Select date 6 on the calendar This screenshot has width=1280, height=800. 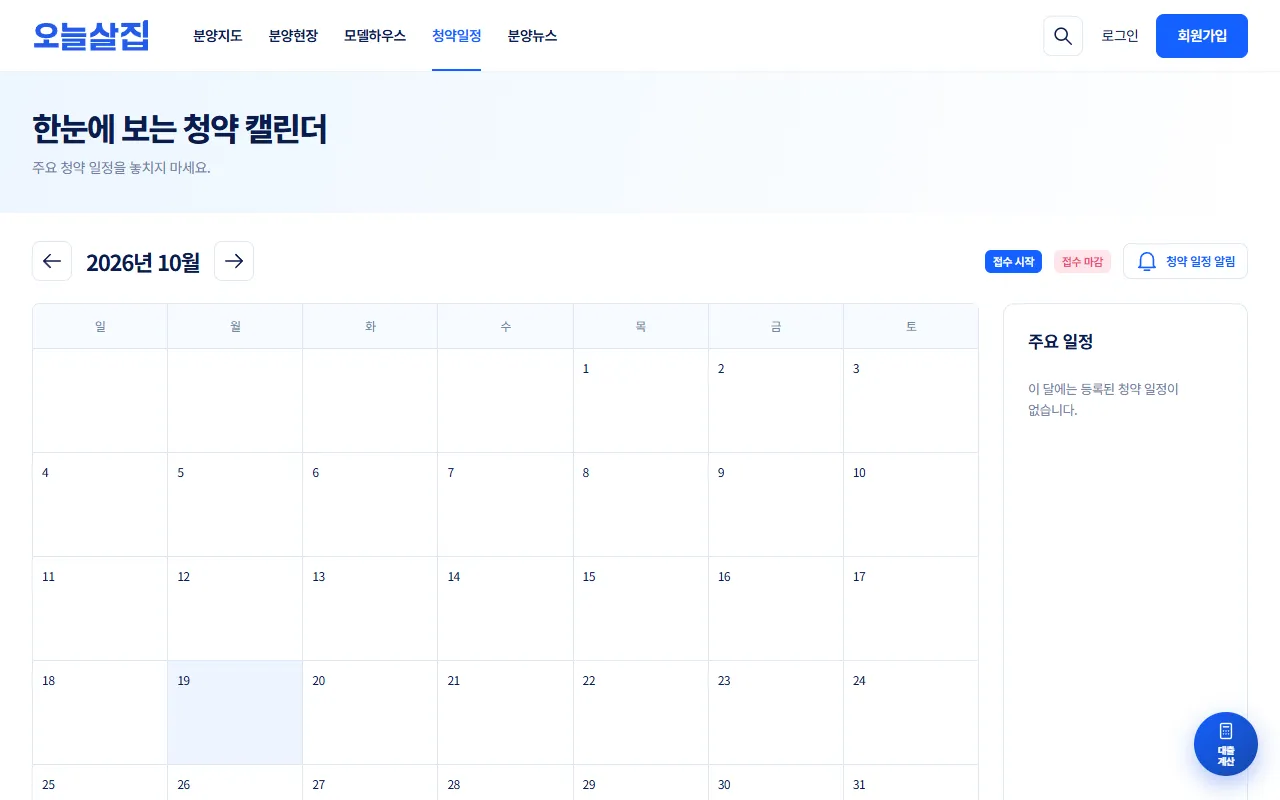click(x=370, y=504)
